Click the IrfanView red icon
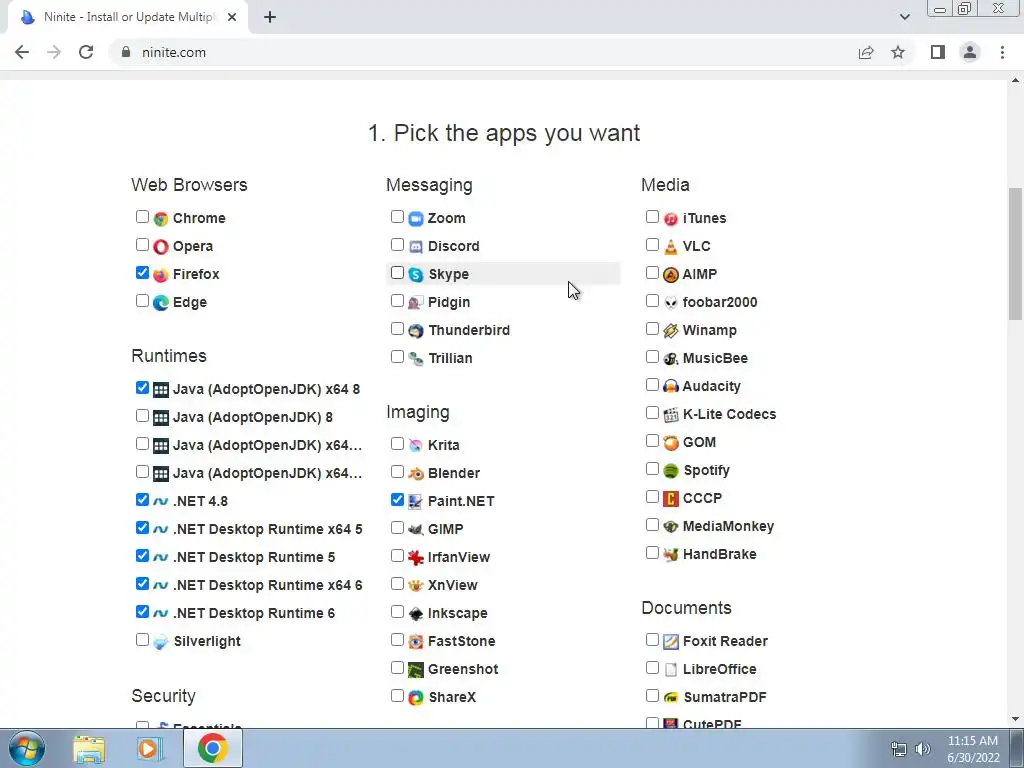The height and width of the screenshot is (768, 1024). 416,558
